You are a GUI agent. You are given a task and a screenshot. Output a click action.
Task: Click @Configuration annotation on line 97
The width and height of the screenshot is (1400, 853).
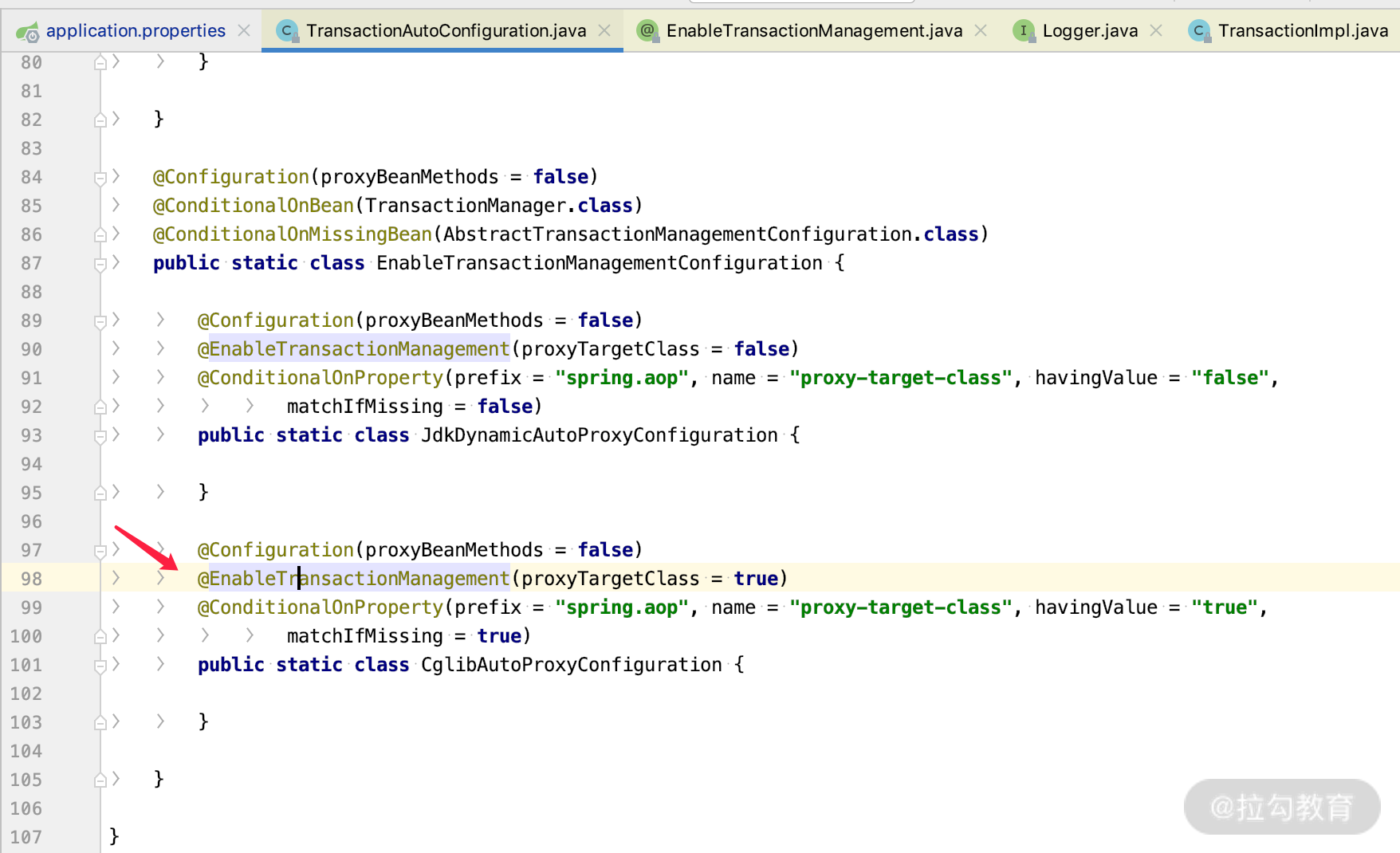coord(276,550)
